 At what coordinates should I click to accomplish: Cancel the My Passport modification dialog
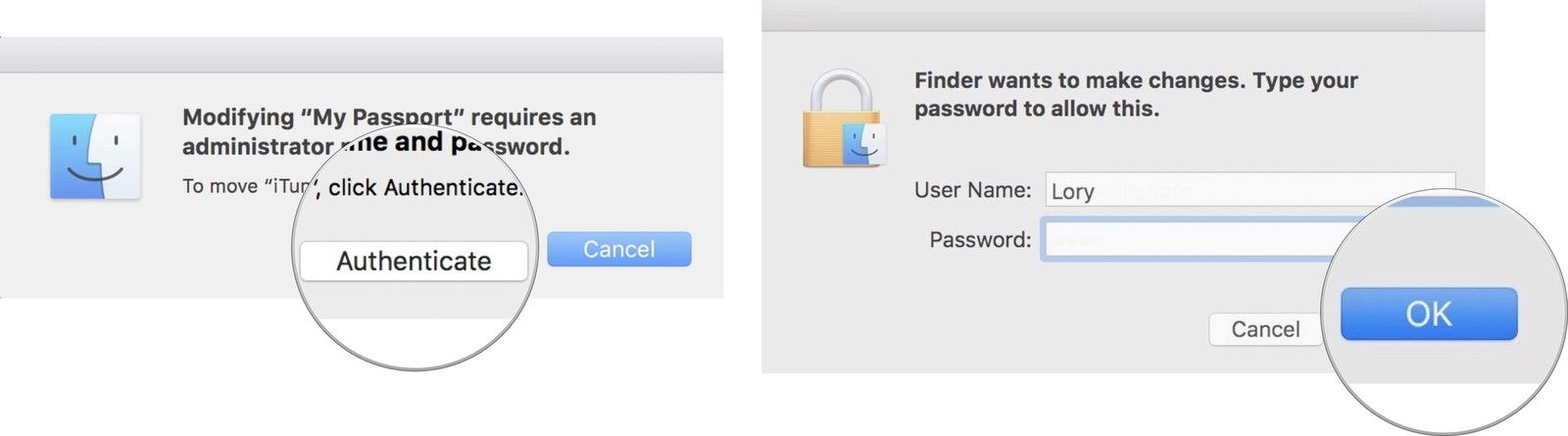point(618,250)
